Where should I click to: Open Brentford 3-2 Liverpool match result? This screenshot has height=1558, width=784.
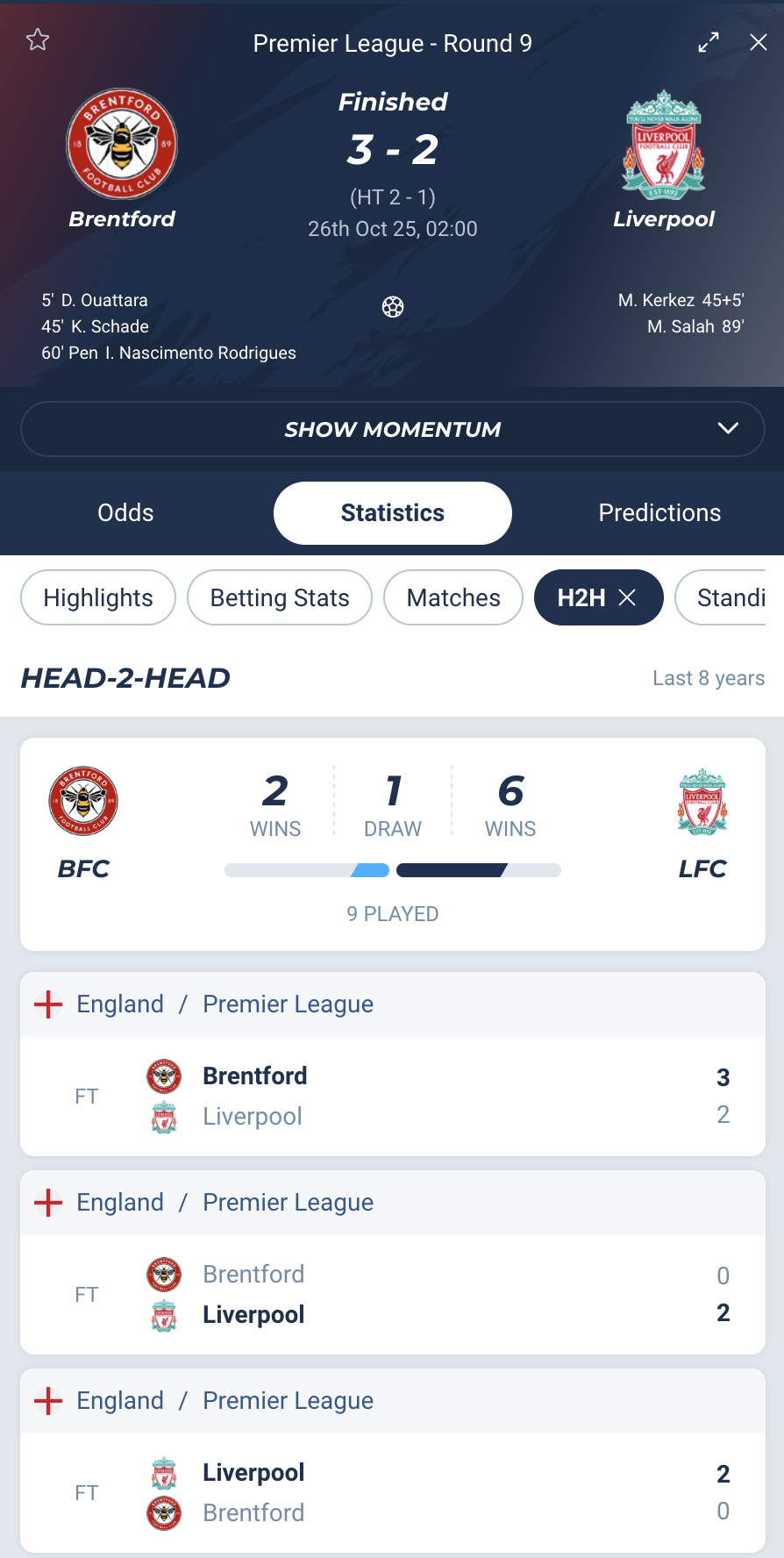pos(393,1096)
